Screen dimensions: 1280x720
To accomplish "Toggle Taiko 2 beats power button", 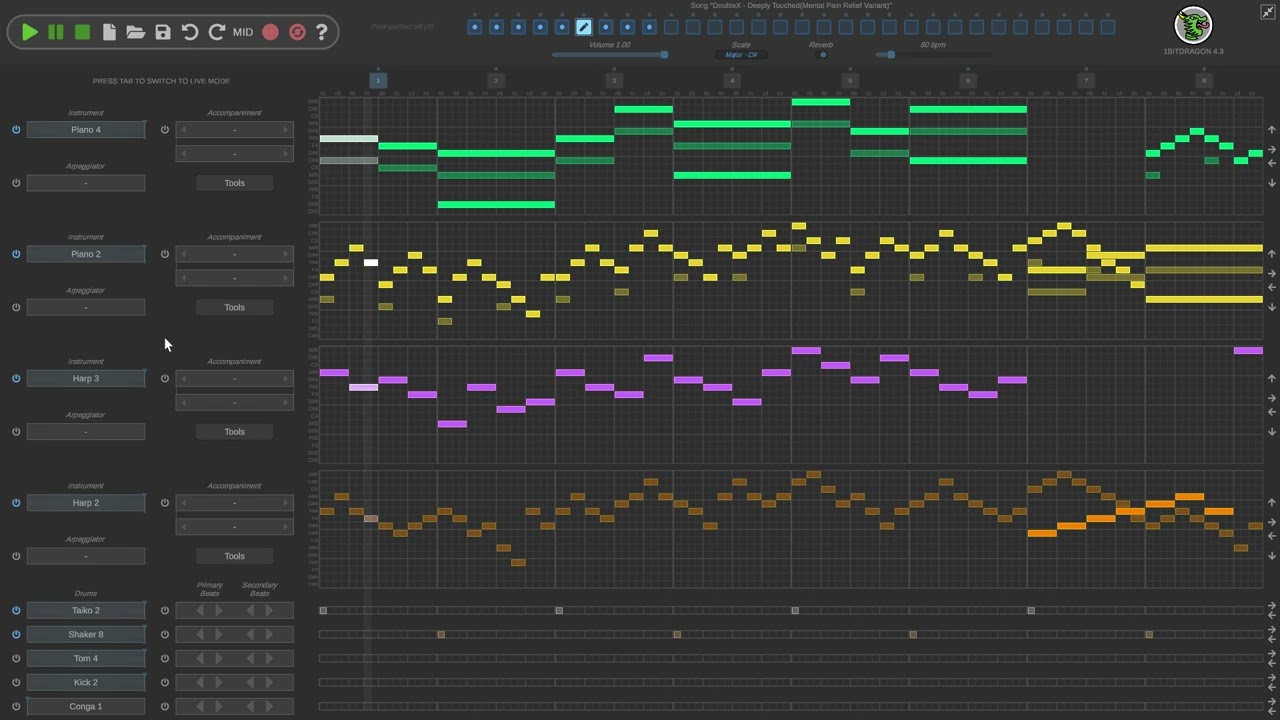I will pos(165,610).
